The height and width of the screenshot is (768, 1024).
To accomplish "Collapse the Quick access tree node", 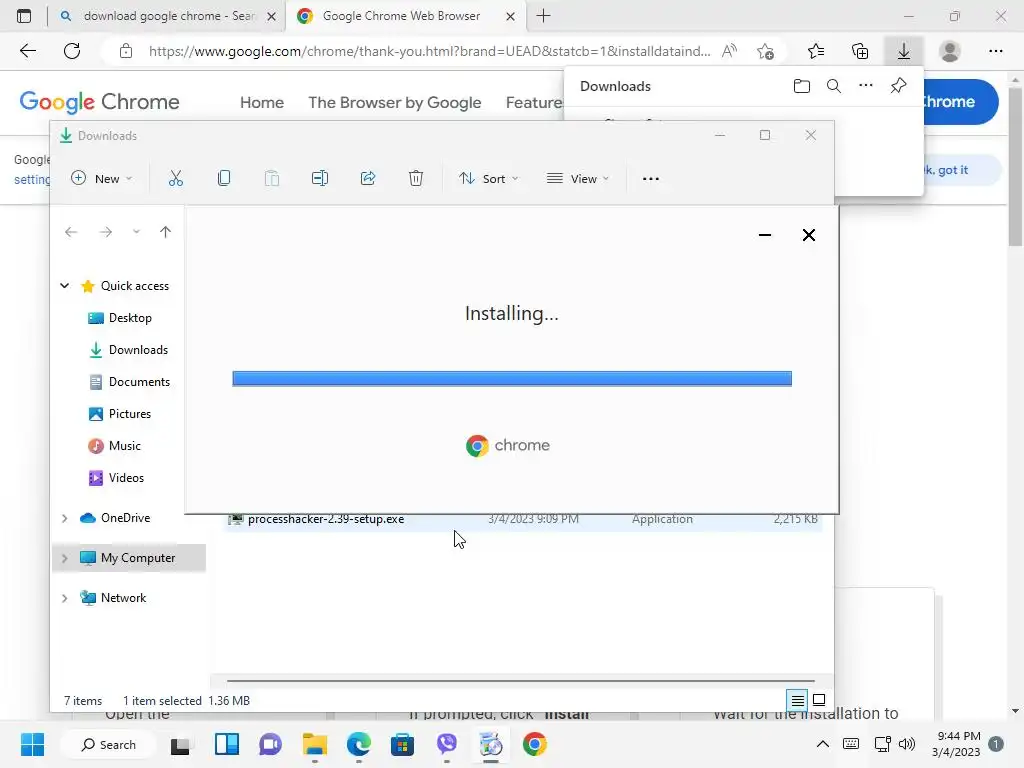I will click(x=65, y=286).
